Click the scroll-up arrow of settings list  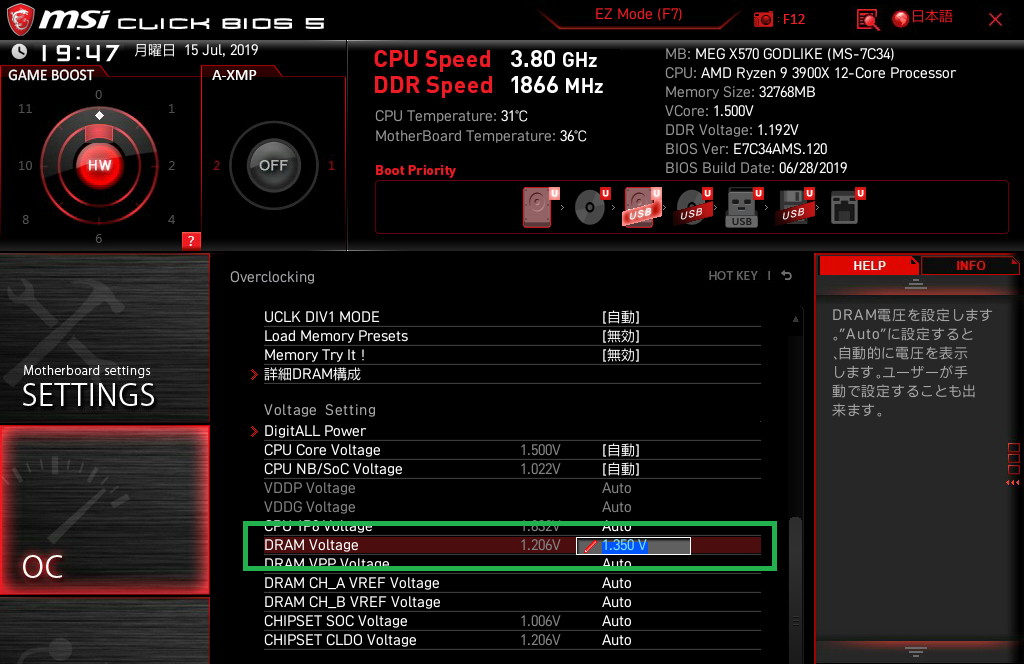pyautogui.click(x=795, y=319)
